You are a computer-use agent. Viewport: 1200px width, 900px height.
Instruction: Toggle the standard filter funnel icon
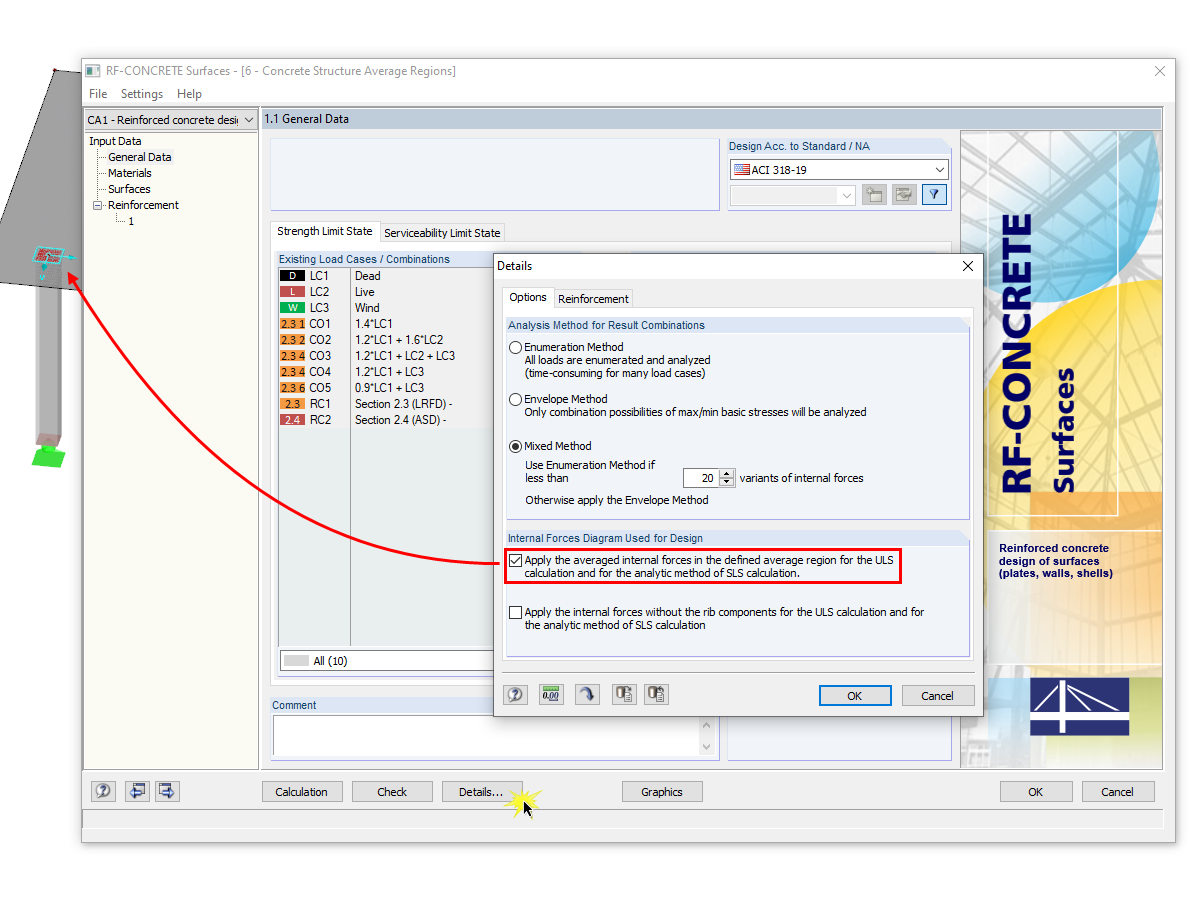tap(934, 195)
